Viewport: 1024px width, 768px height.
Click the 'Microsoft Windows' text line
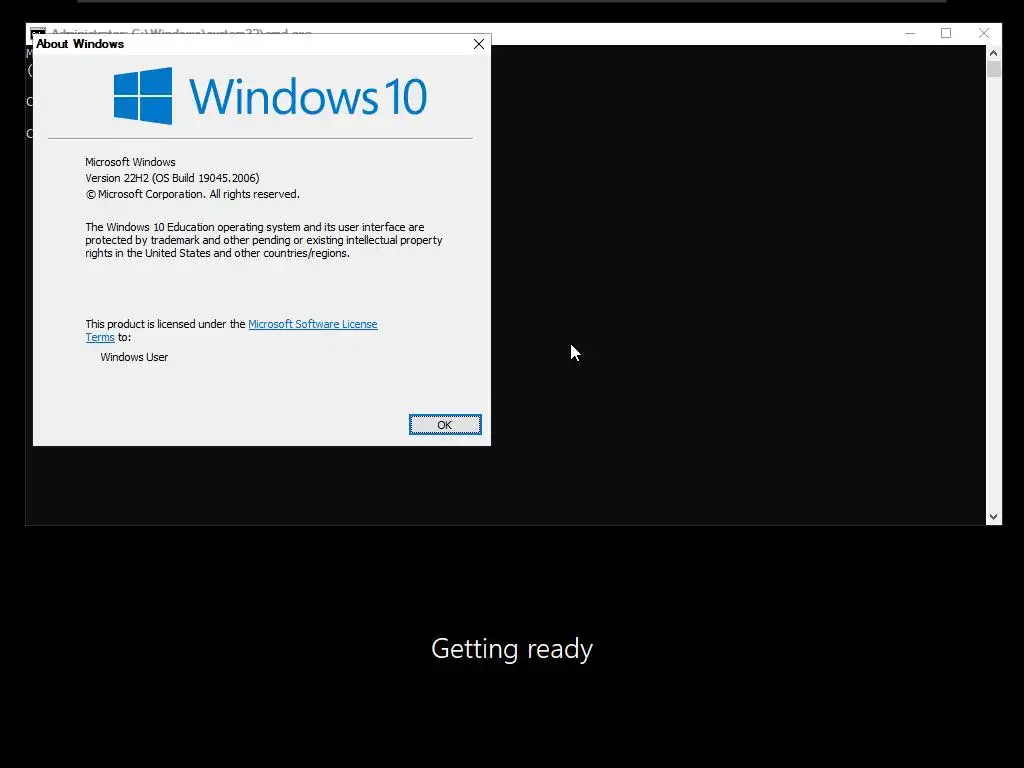130,162
